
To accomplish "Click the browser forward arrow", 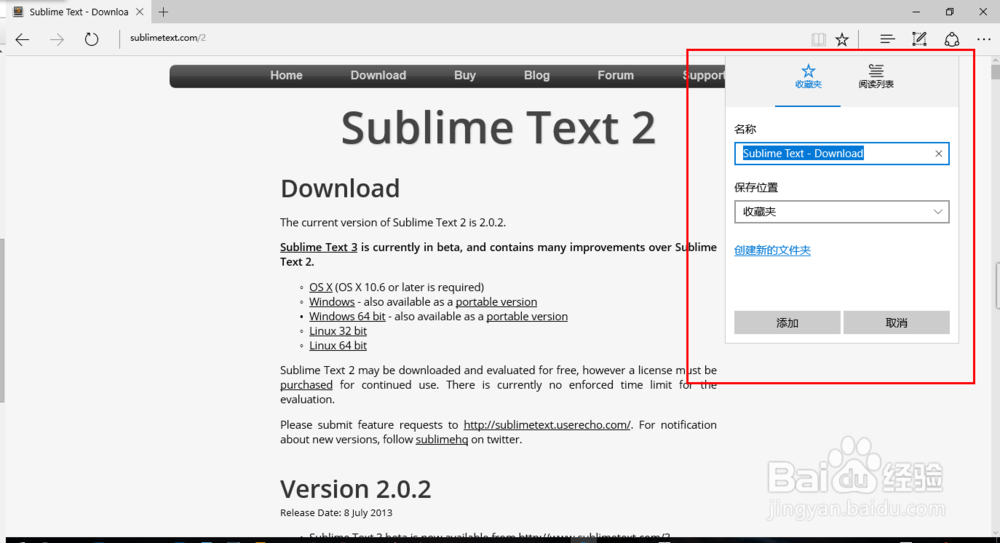I will coord(57,40).
